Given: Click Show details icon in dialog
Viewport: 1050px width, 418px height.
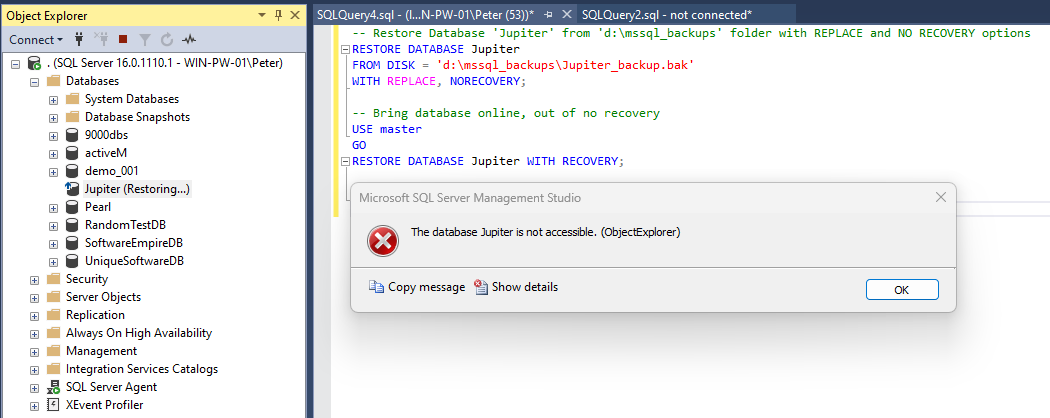Looking at the screenshot, I should [481, 287].
